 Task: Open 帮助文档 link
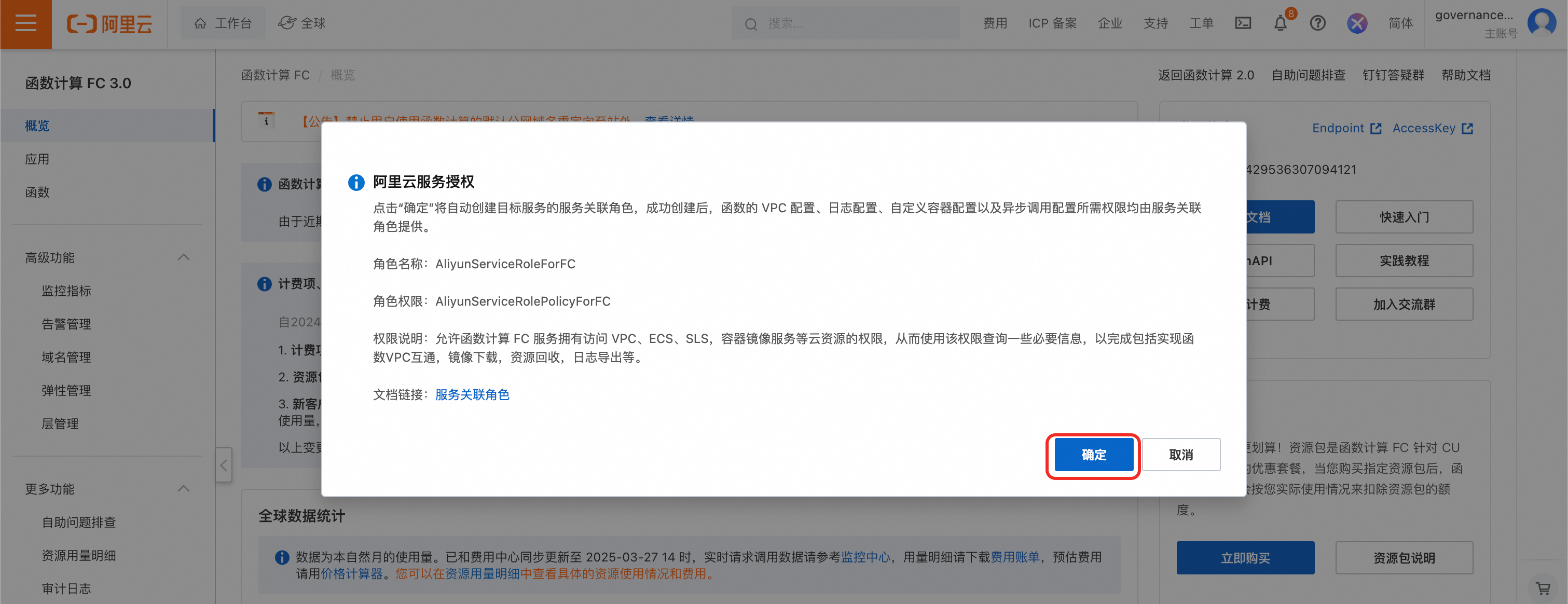point(1466,75)
